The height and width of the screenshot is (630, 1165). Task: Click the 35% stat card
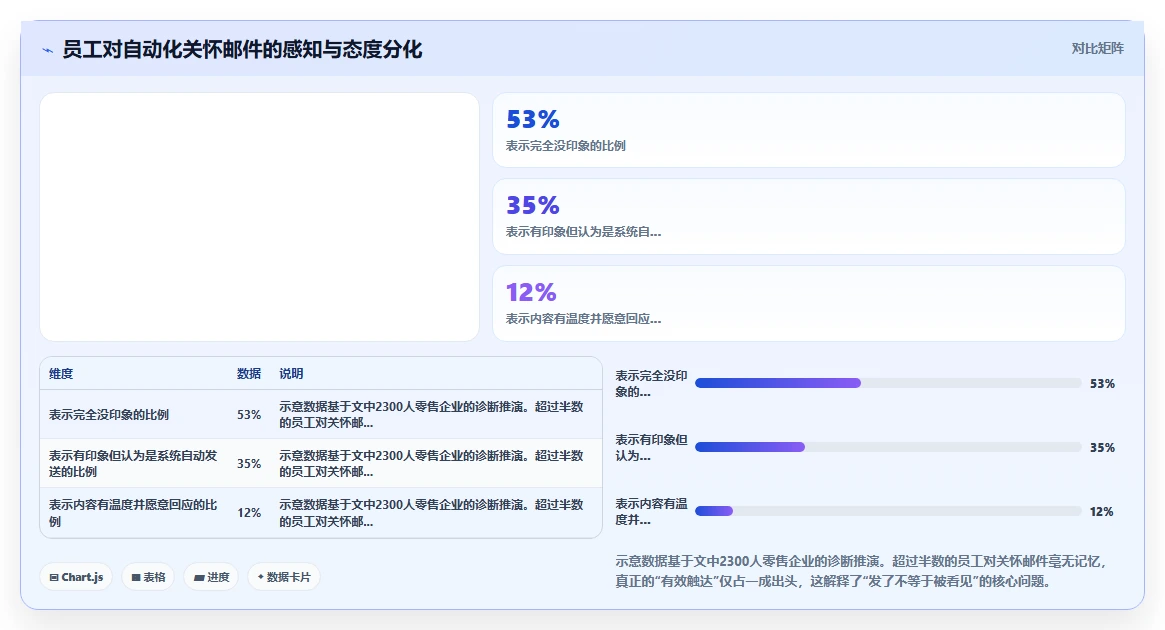tap(808, 217)
